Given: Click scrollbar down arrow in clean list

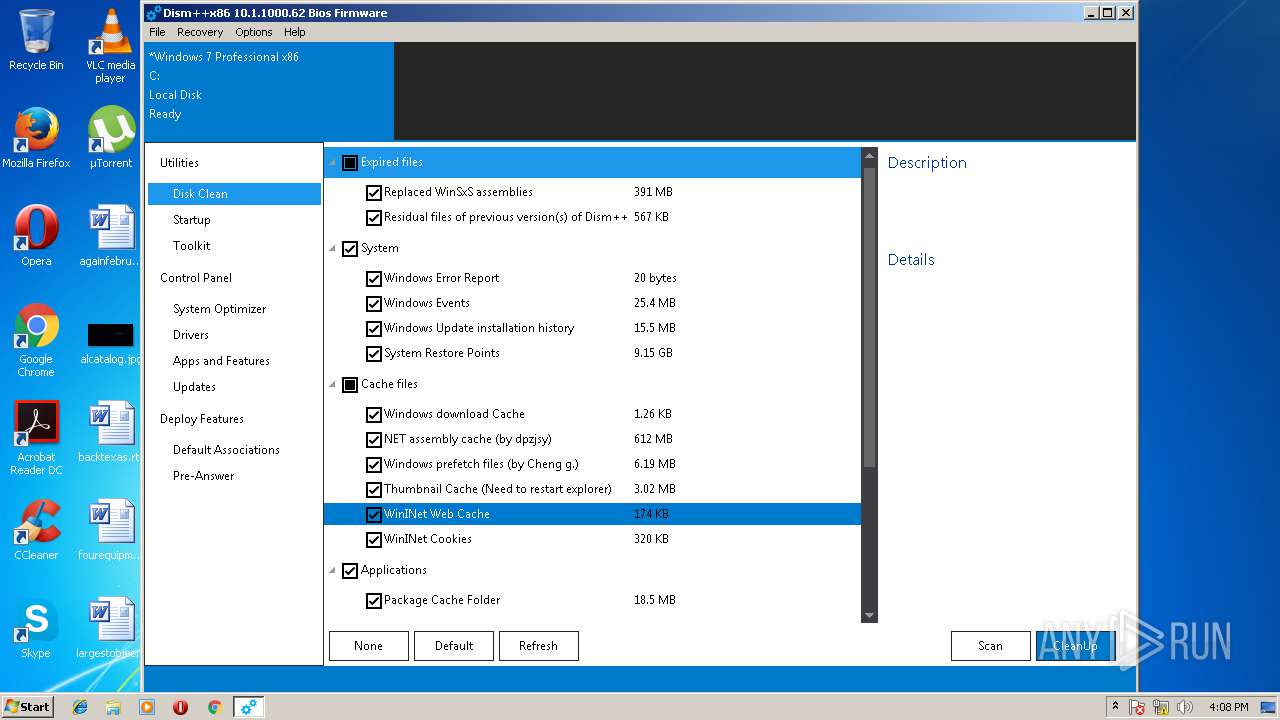Looking at the screenshot, I should pyautogui.click(x=869, y=615).
